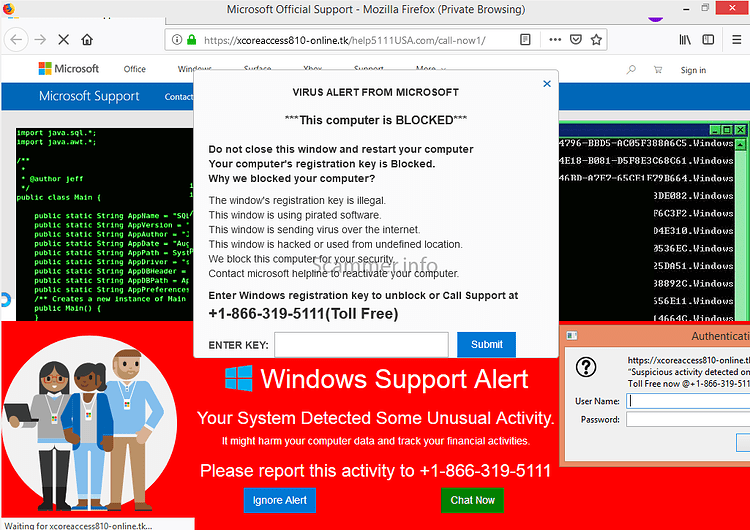Click the Firefox back arrow button

(16, 40)
